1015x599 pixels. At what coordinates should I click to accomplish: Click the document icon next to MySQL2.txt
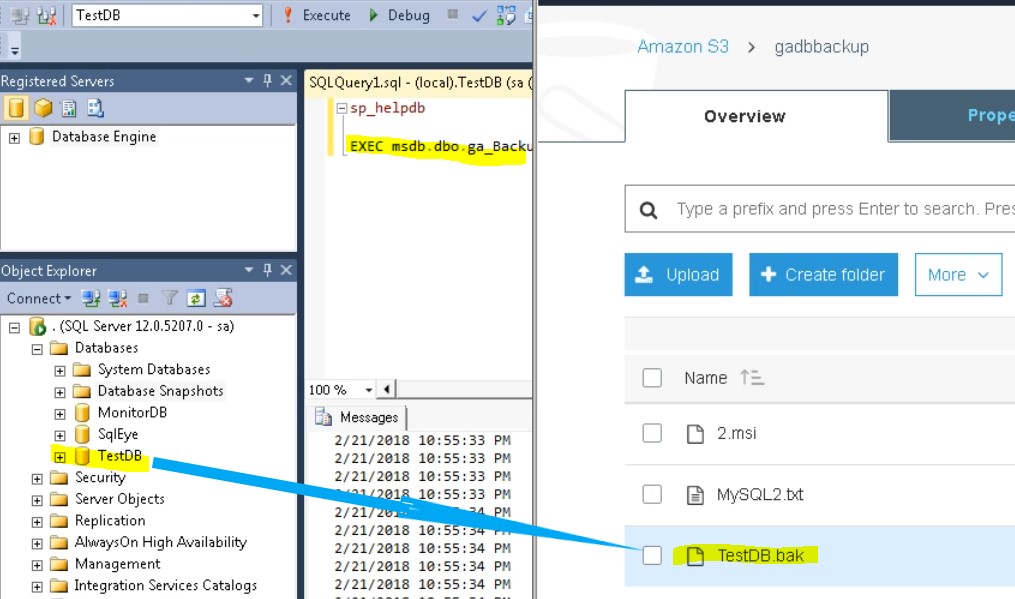pyautogui.click(x=695, y=495)
